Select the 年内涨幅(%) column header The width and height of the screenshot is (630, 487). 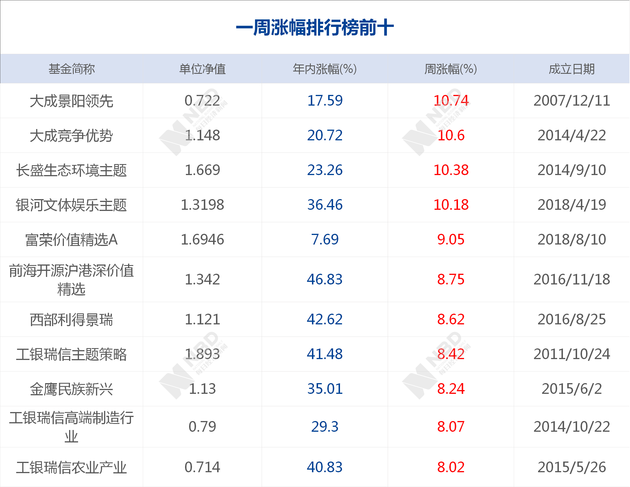(325, 69)
